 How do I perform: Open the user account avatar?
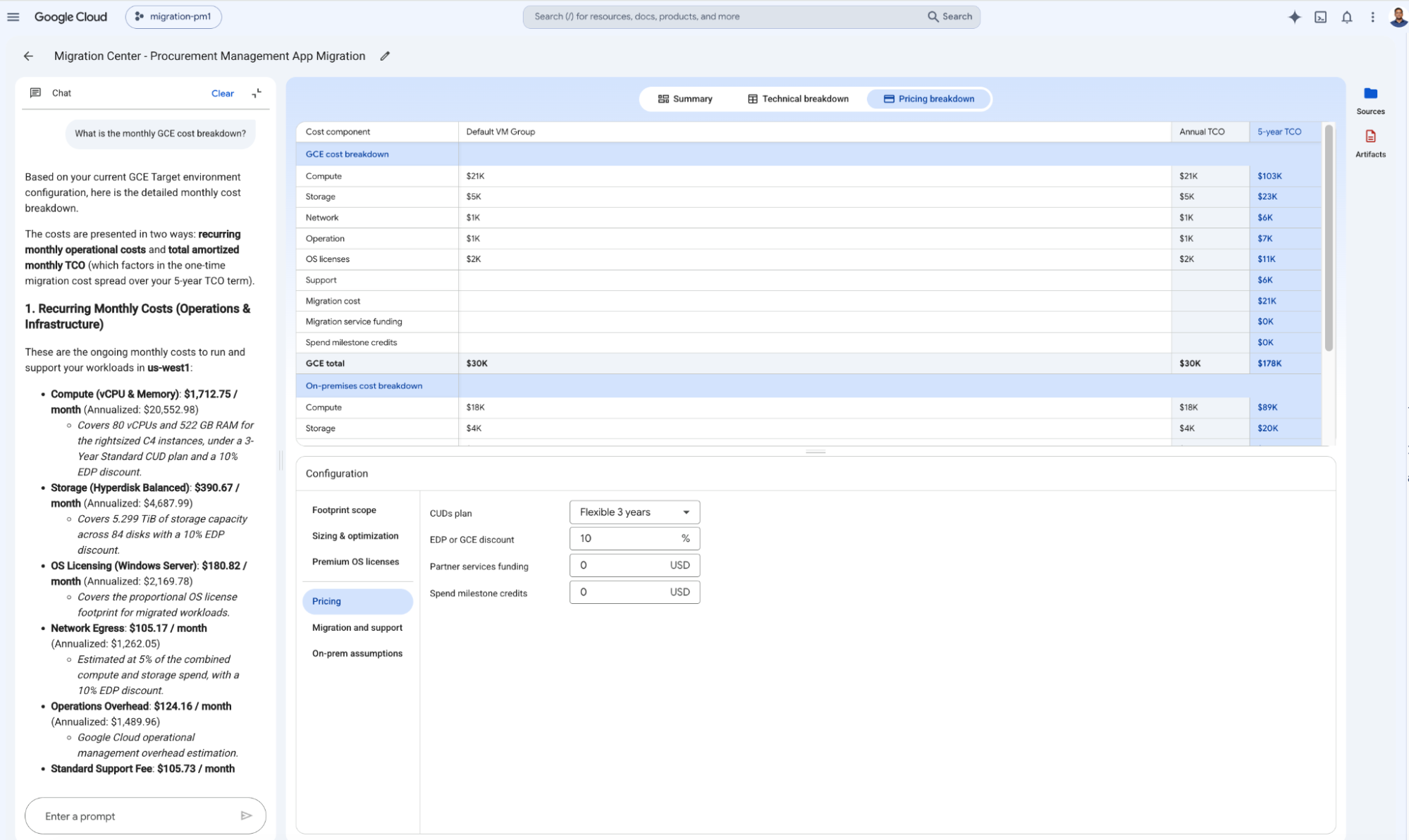(x=1398, y=17)
